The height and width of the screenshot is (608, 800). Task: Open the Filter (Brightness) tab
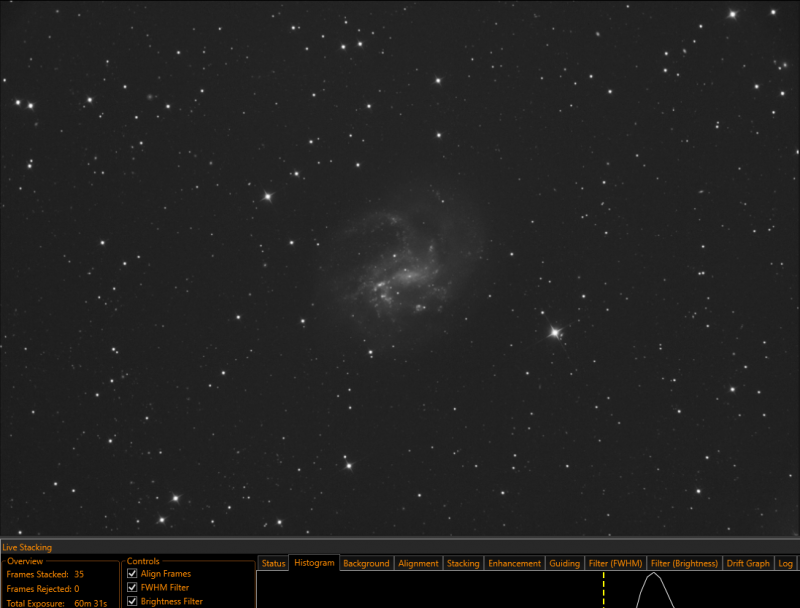tap(684, 563)
